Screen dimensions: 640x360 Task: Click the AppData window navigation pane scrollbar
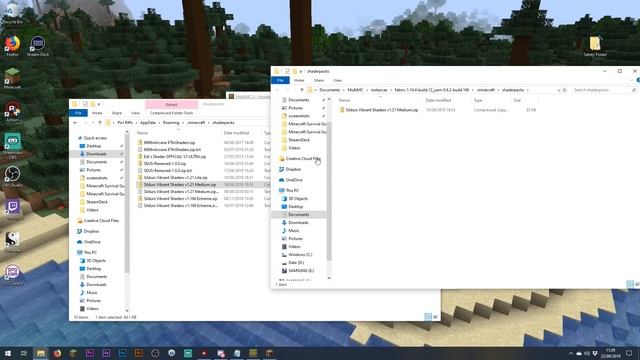(127, 204)
